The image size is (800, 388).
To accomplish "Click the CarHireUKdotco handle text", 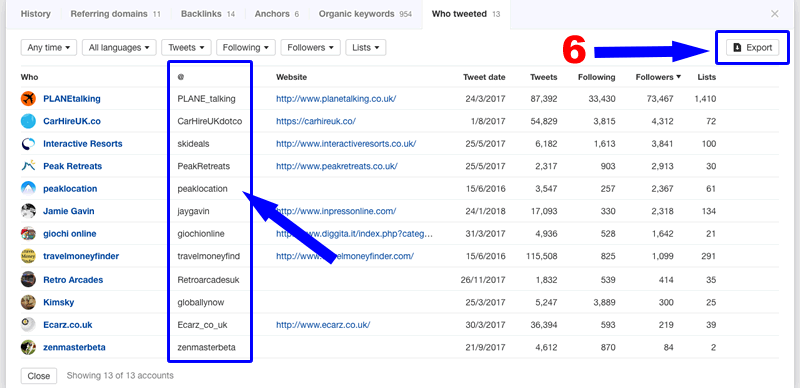I will (210, 121).
